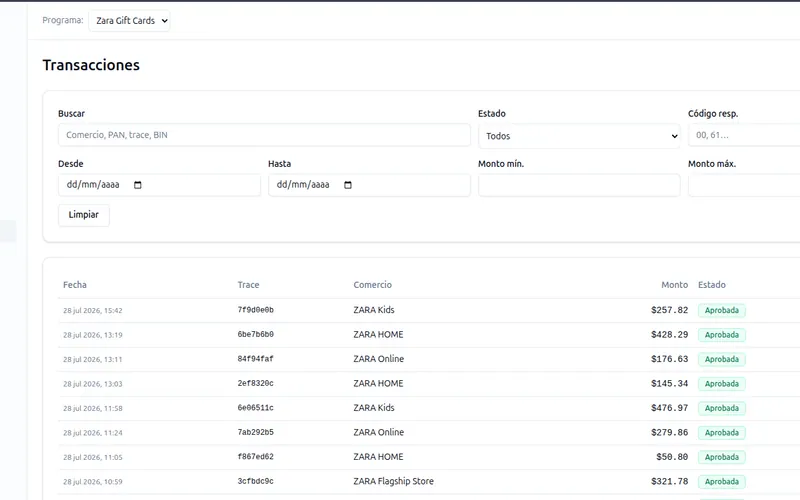Click the date 28 jul 2026, 10:59
800x500 pixels.
point(93,482)
